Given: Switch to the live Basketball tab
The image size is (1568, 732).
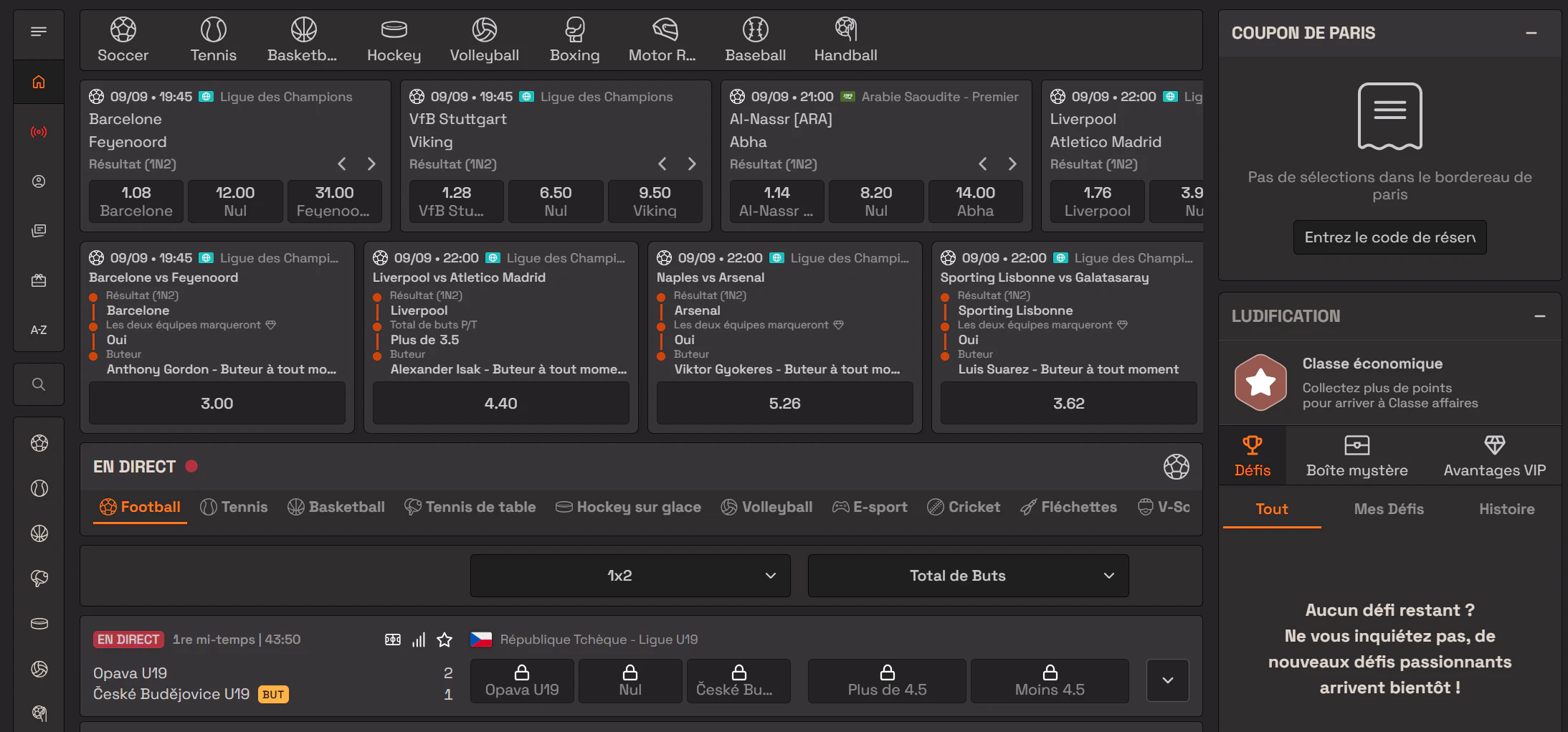Looking at the screenshot, I should coord(336,508).
